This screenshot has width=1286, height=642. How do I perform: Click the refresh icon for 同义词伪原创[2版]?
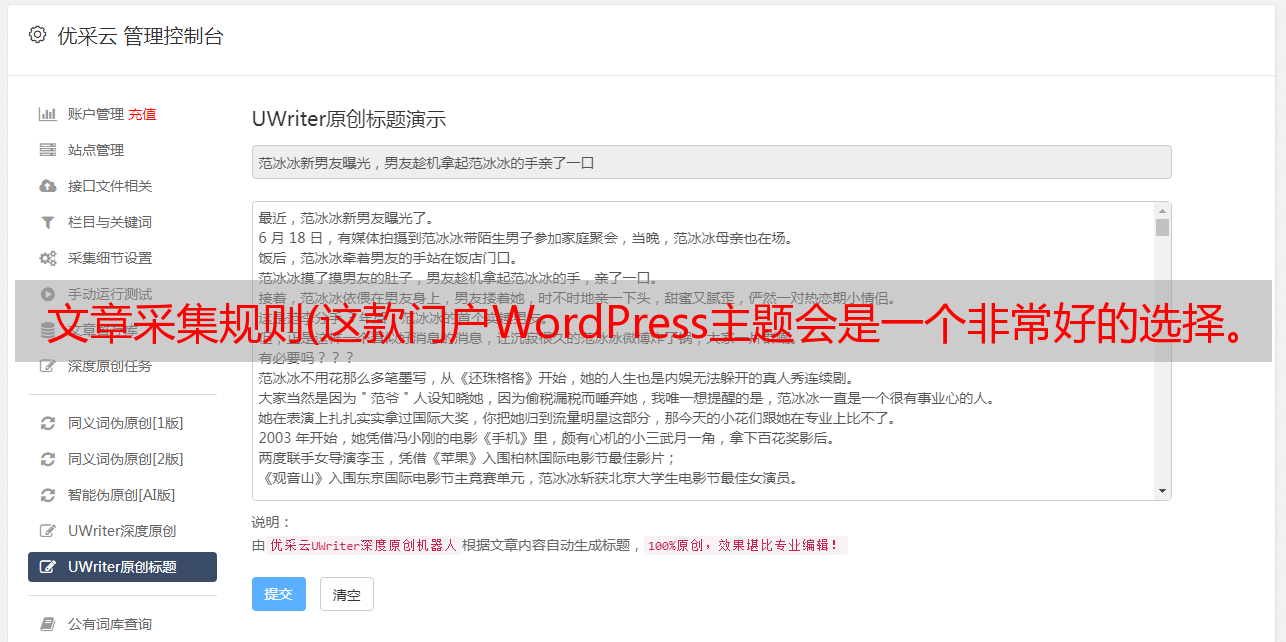47,459
